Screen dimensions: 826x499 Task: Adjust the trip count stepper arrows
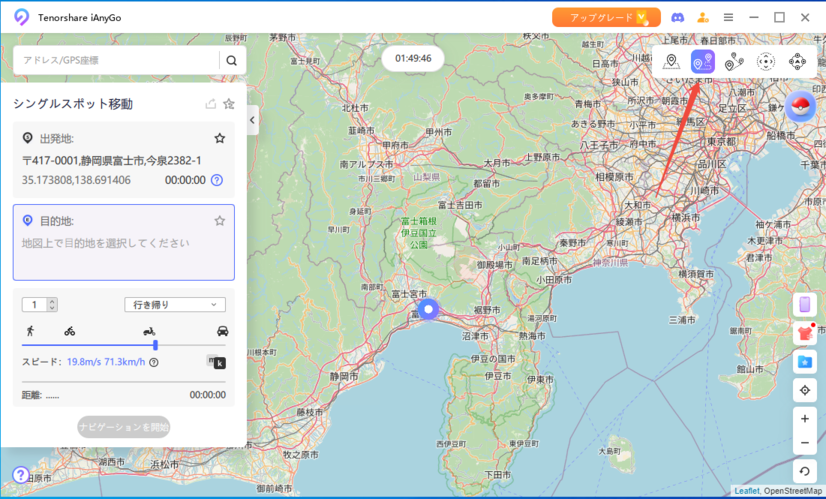tap(52, 304)
